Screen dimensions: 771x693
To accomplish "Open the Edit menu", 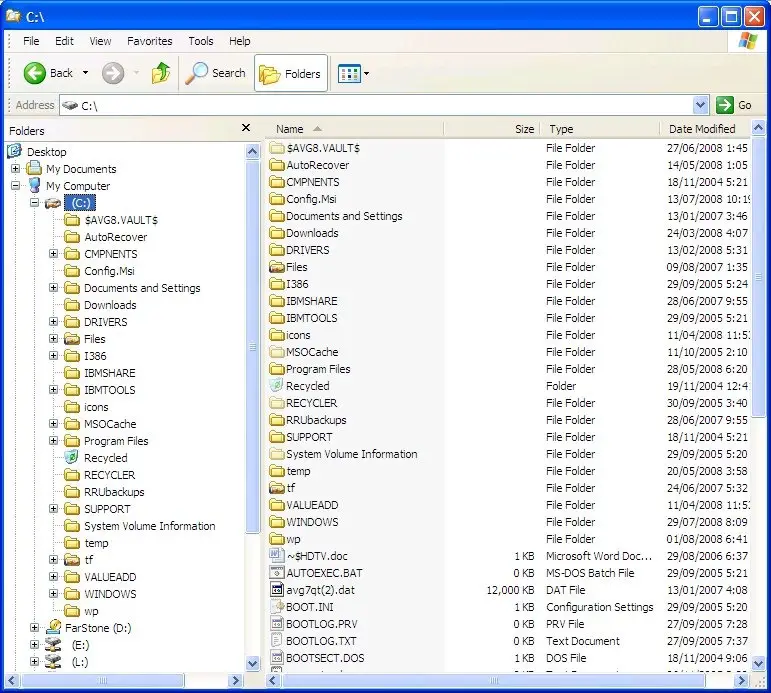I will click(x=64, y=41).
